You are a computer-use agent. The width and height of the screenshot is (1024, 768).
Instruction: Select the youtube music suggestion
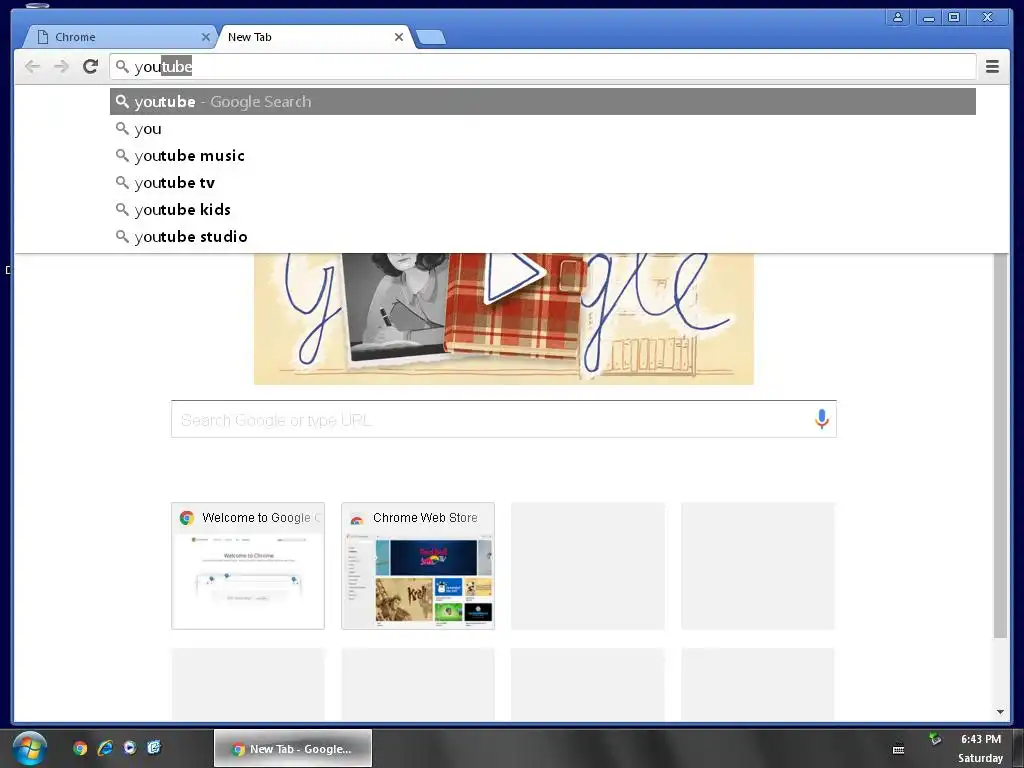(542, 155)
